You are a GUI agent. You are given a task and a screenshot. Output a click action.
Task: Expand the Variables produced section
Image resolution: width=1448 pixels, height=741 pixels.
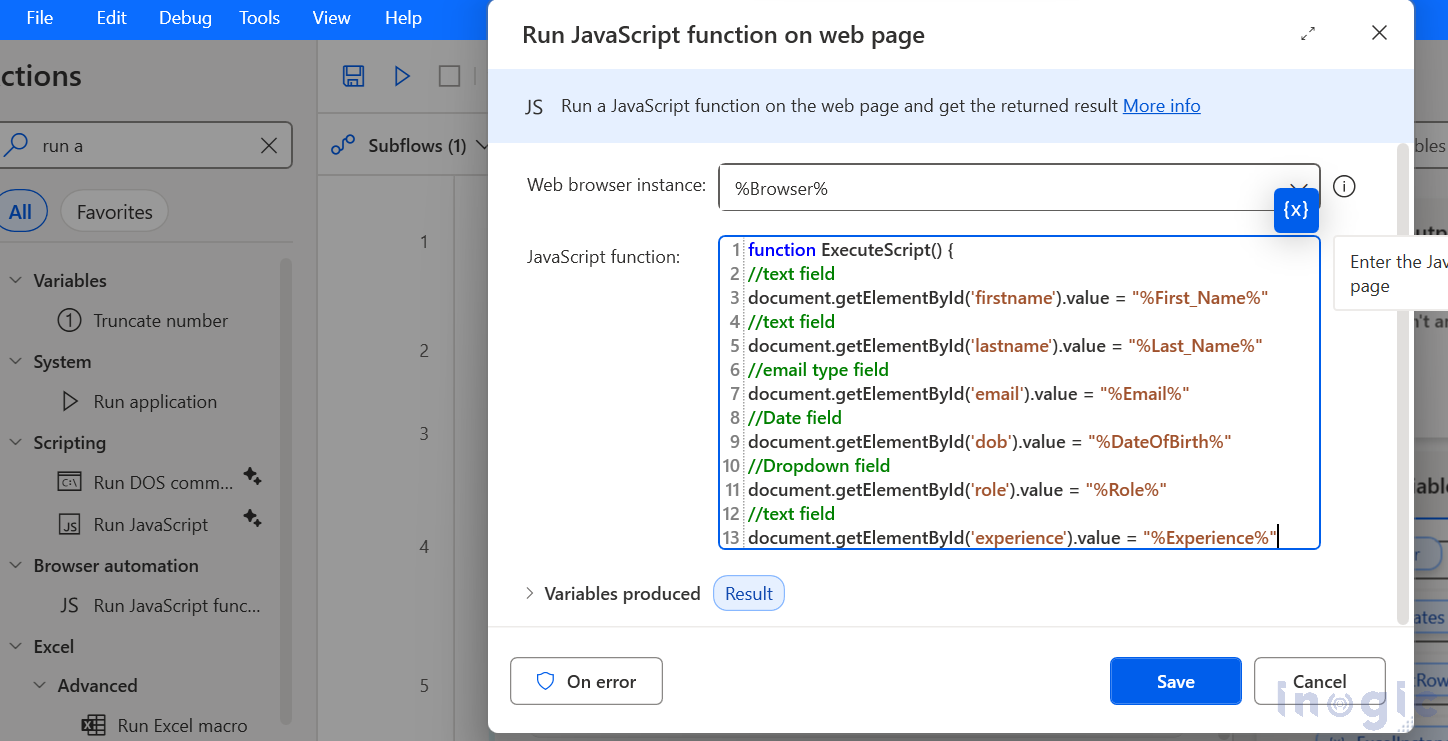coord(530,593)
